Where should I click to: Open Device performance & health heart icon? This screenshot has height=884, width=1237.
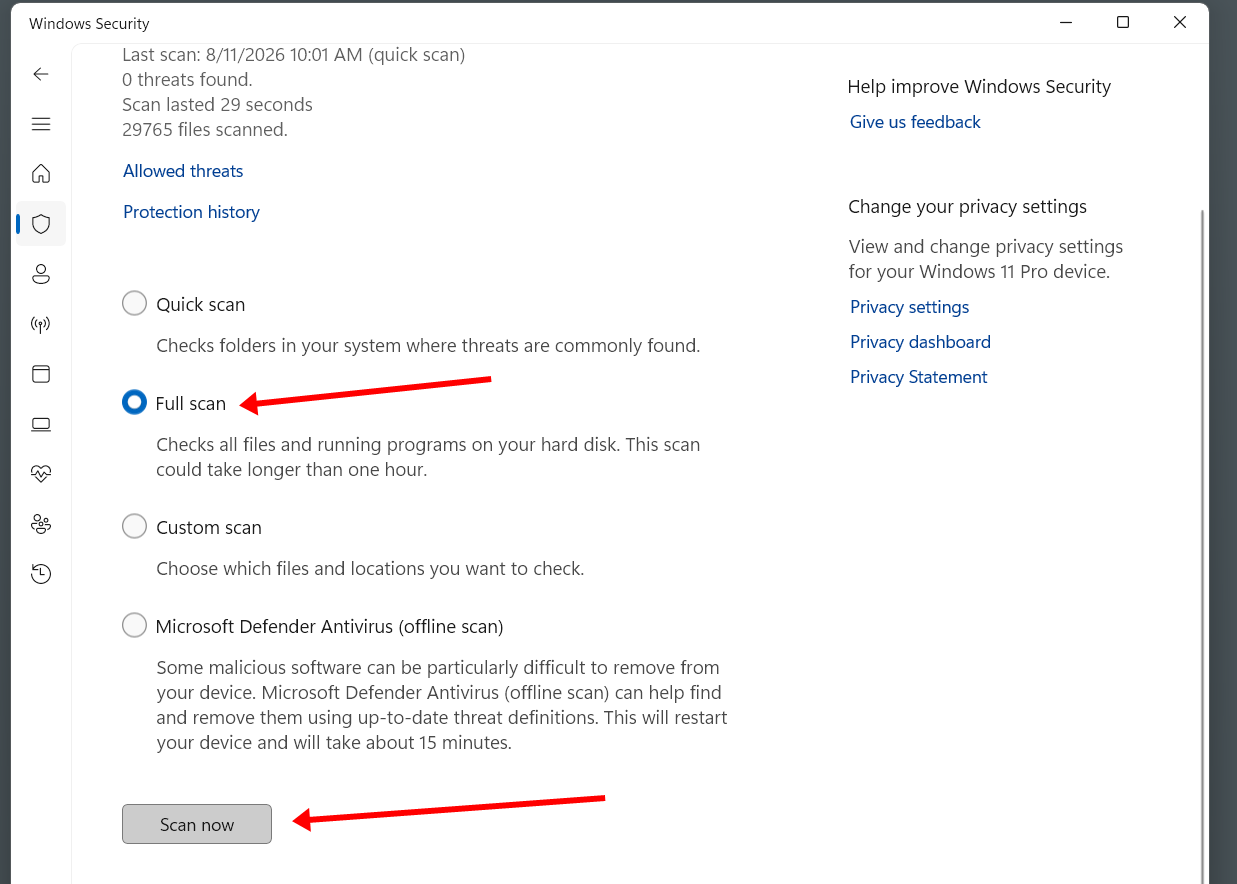[x=41, y=474]
